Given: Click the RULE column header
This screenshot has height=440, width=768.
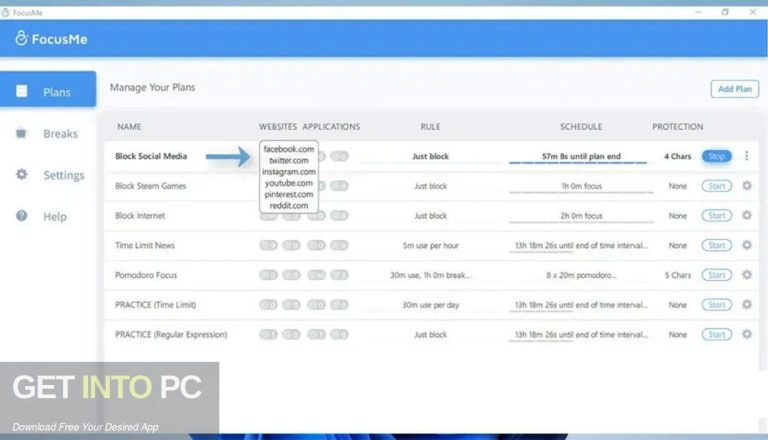Looking at the screenshot, I should click(x=430, y=126).
